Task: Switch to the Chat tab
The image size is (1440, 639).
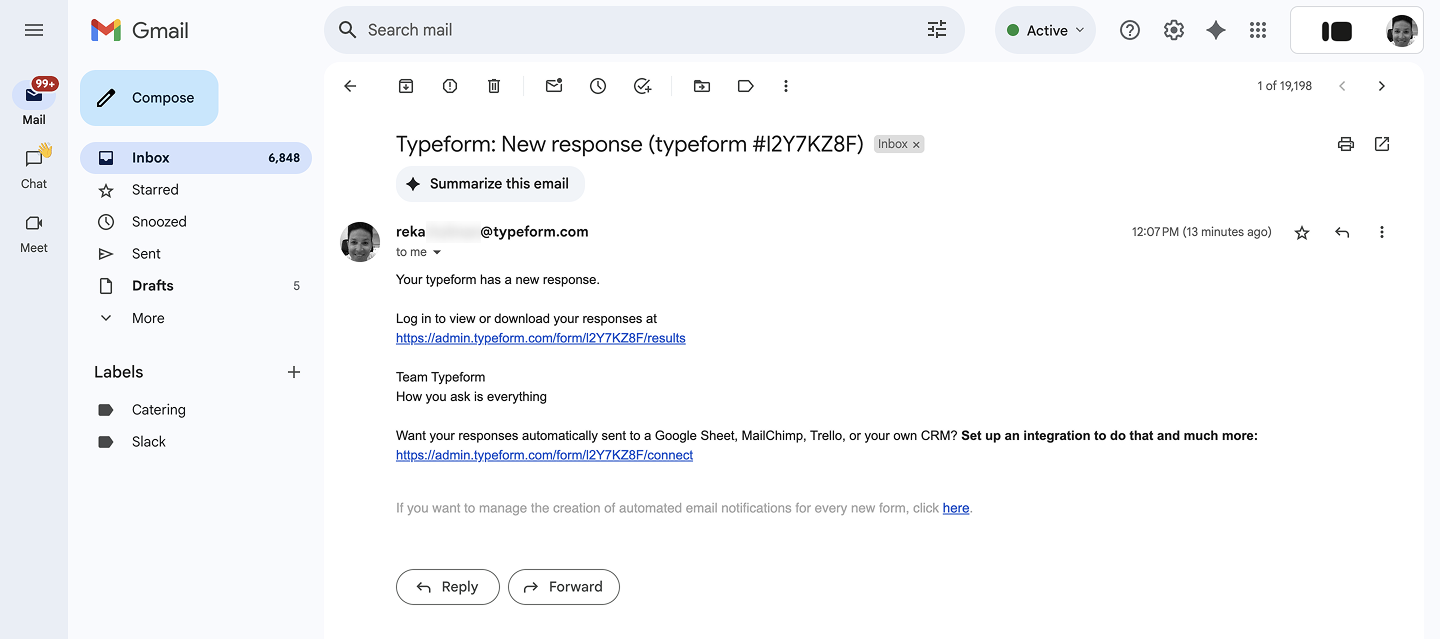Action: coord(34,167)
